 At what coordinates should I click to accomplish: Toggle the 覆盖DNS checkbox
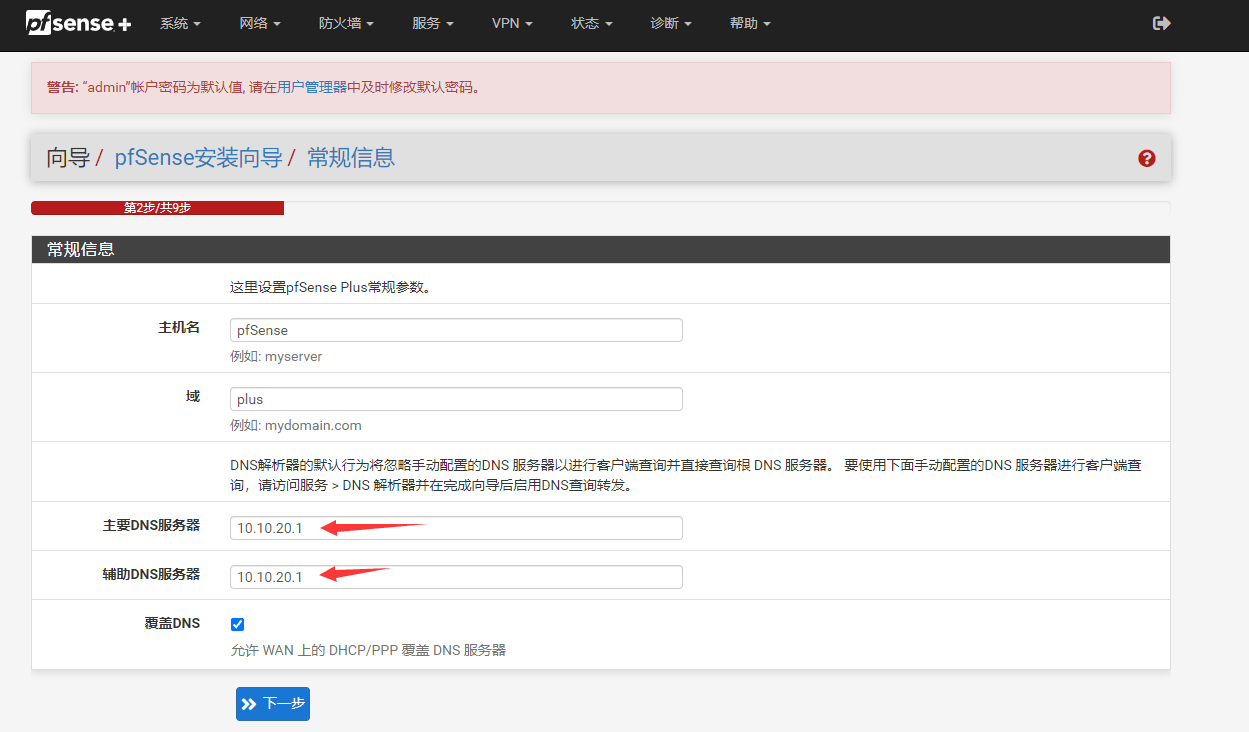tap(237, 624)
